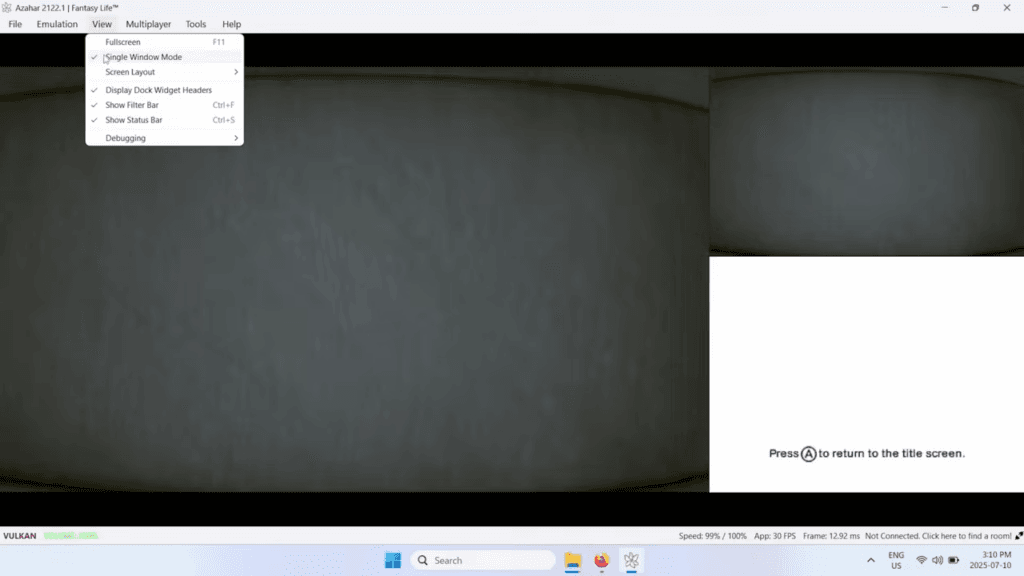
Task: Click the Azahar app icon in title bar
Action: [x=7, y=8]
